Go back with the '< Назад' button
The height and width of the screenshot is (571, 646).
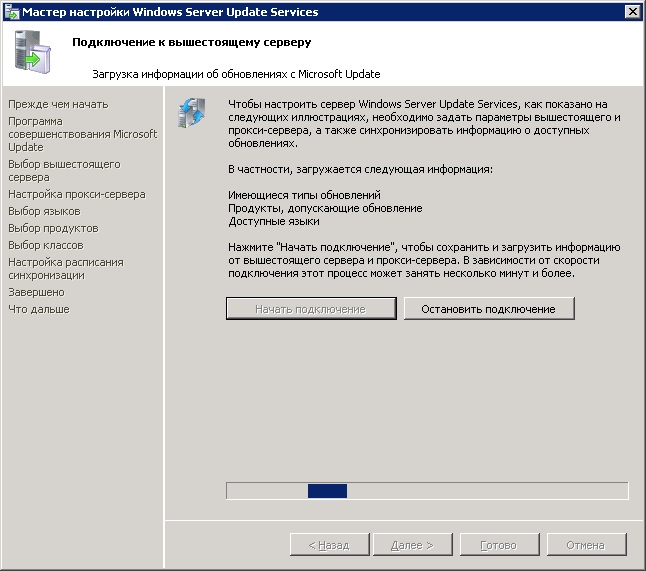[x=330, y=545]
